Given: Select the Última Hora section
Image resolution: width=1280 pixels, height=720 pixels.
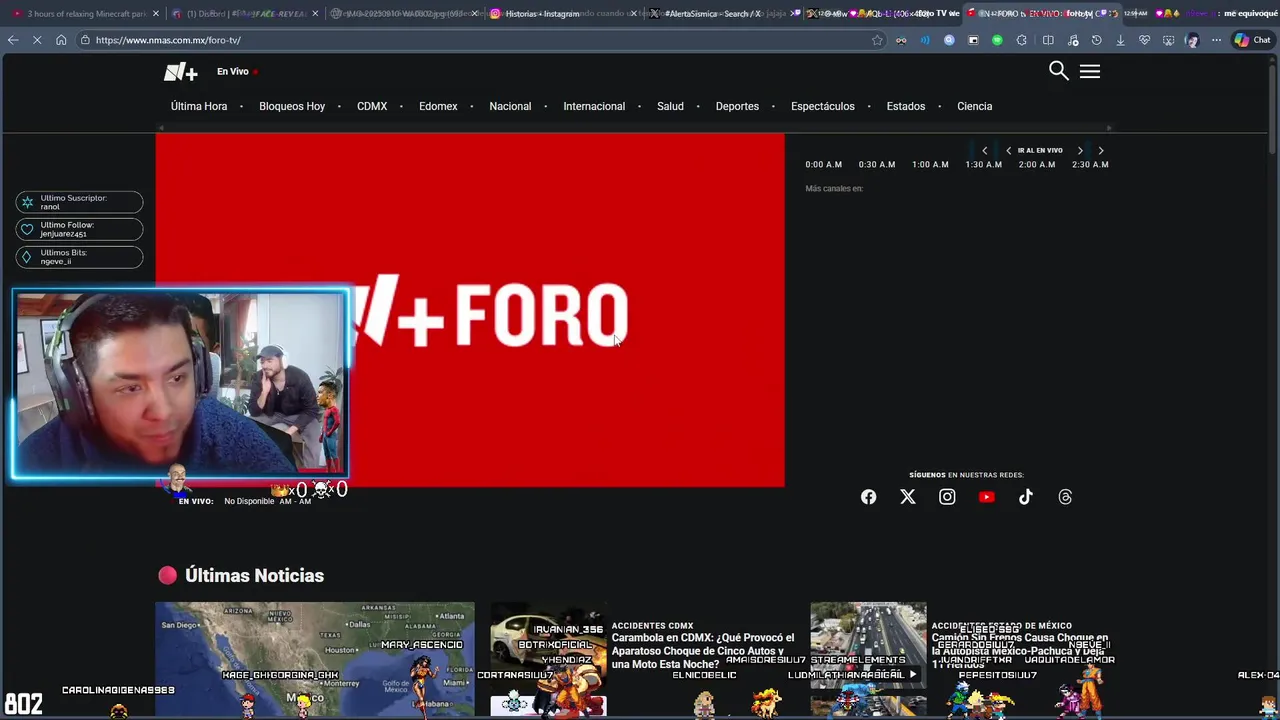Looking at the screenshot, I should pos(199,106).
